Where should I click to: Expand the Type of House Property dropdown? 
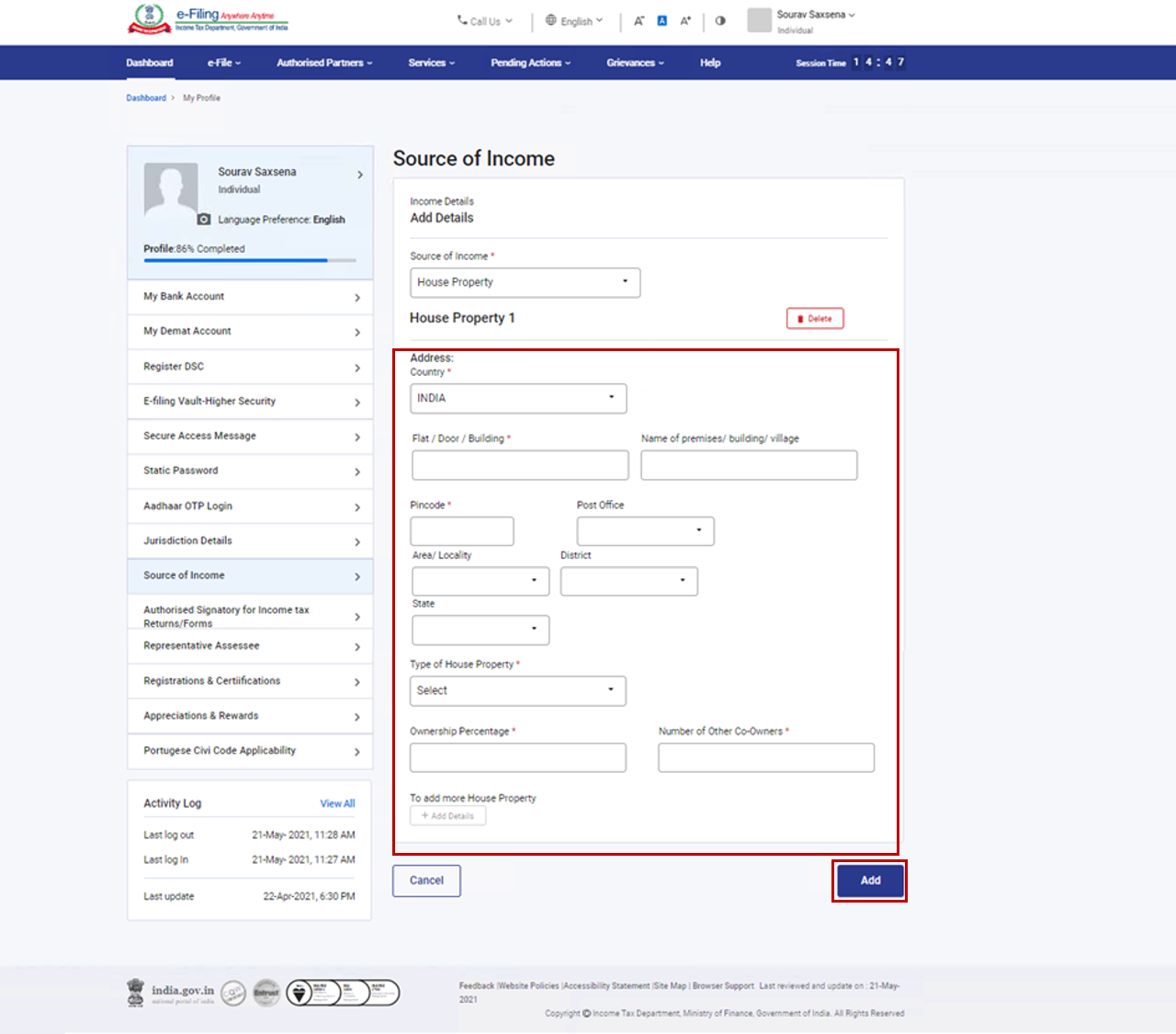(517, 690)
